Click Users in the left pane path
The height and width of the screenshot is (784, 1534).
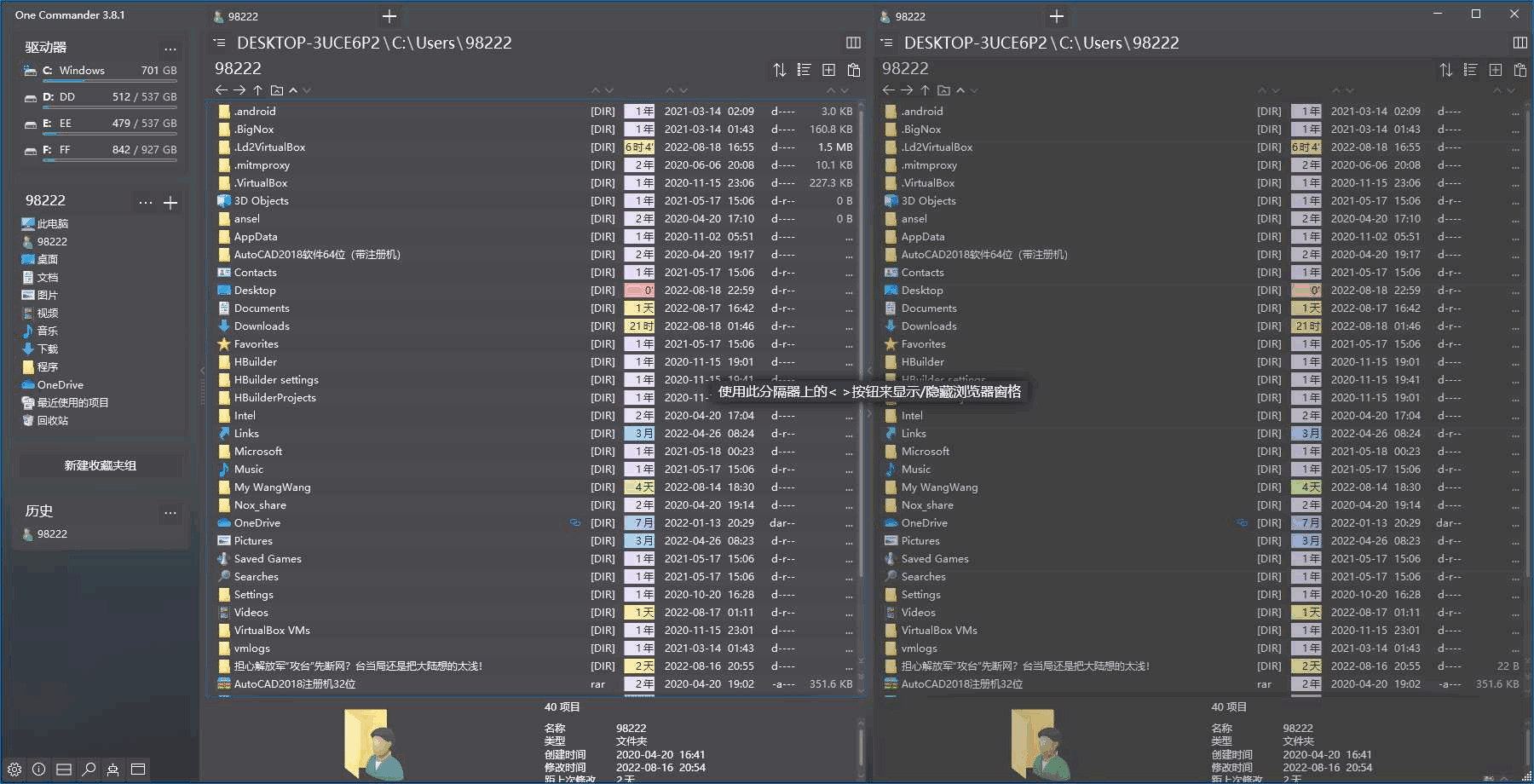[x=435, y=43]
